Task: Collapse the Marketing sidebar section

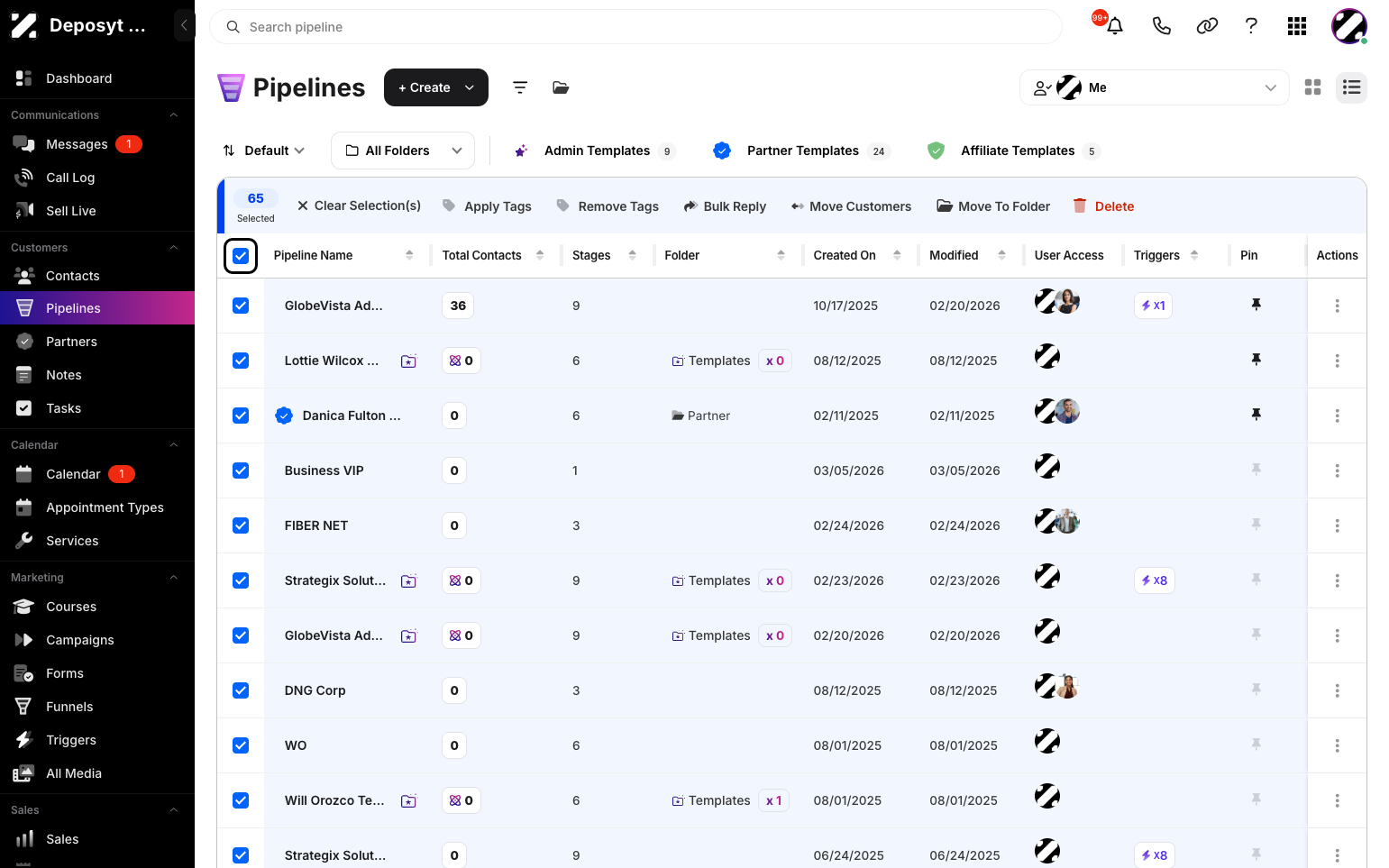Action: coord(174,578)
